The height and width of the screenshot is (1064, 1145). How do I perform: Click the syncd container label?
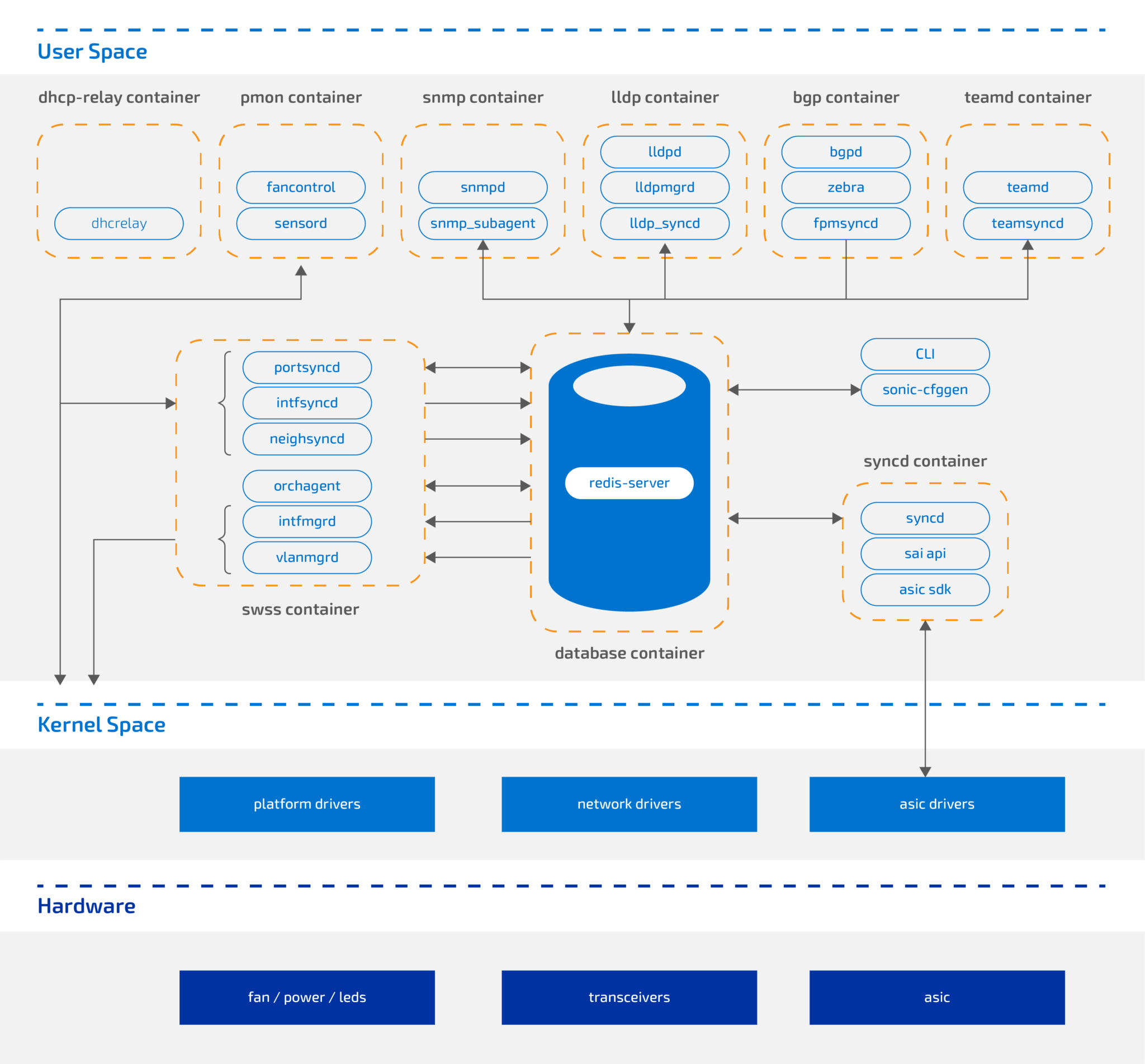tap(925, 461)
